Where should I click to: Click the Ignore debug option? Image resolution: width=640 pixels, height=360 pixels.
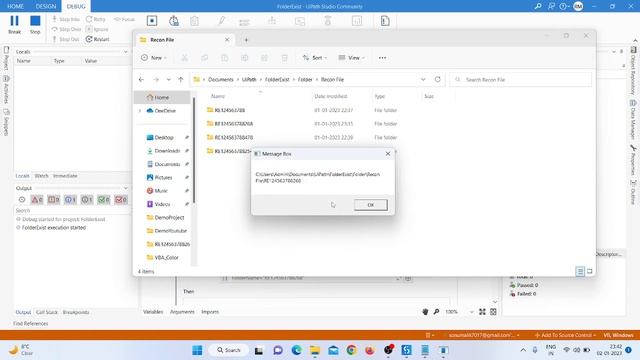[x=97, y=29]
